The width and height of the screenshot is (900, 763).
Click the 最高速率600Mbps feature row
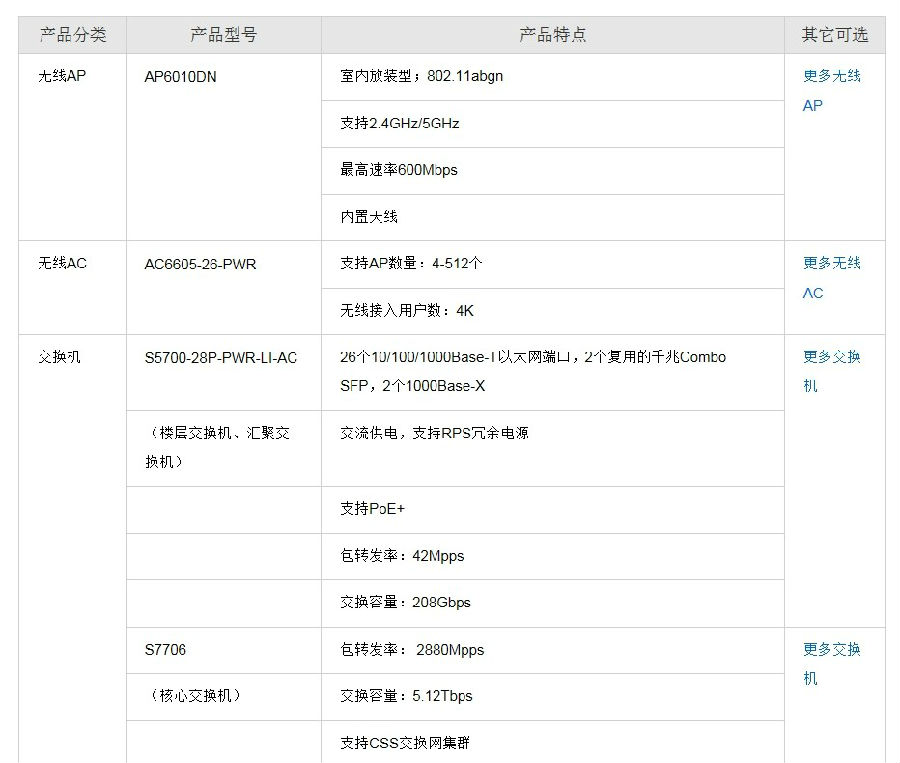(x=398, y=171)
